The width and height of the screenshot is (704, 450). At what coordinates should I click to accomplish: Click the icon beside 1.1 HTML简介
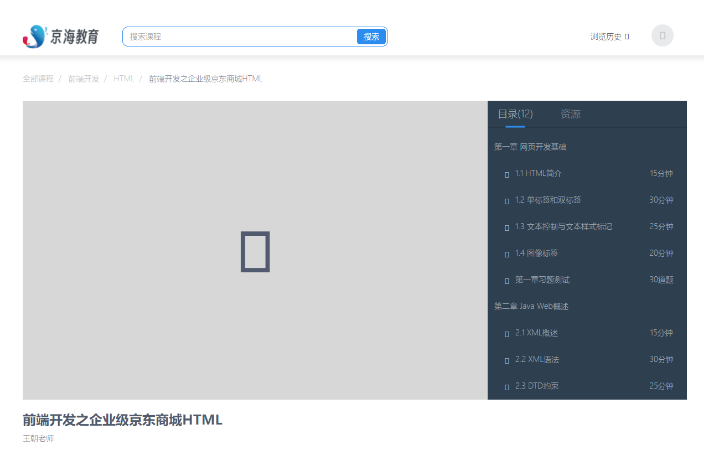click(507, 174)
